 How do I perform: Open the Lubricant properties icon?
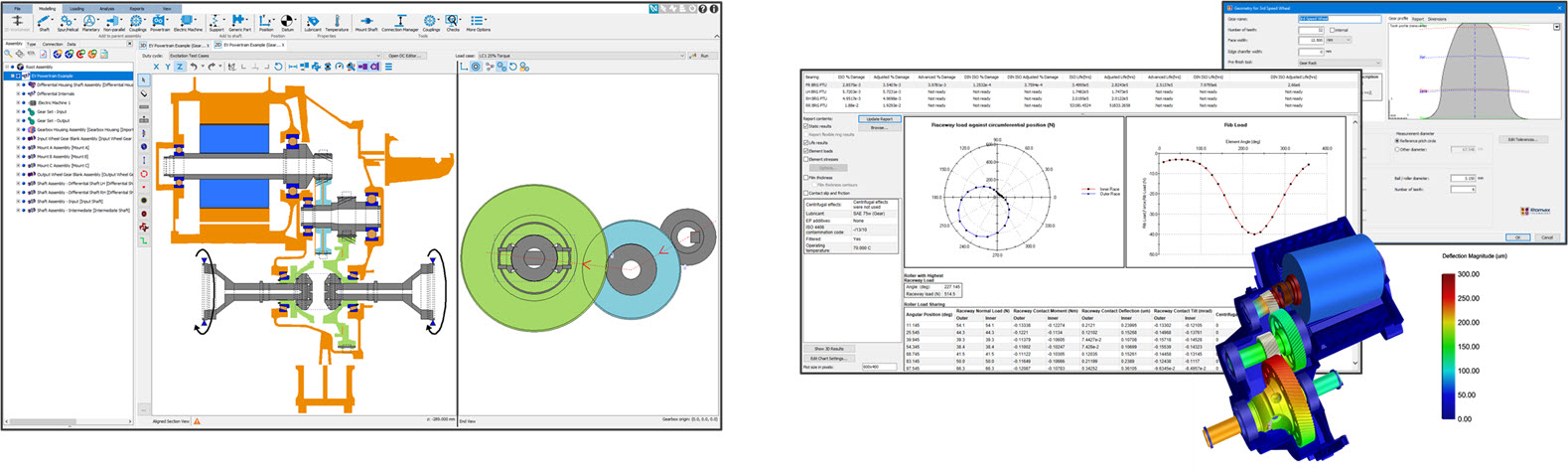[x=312, y=22]
